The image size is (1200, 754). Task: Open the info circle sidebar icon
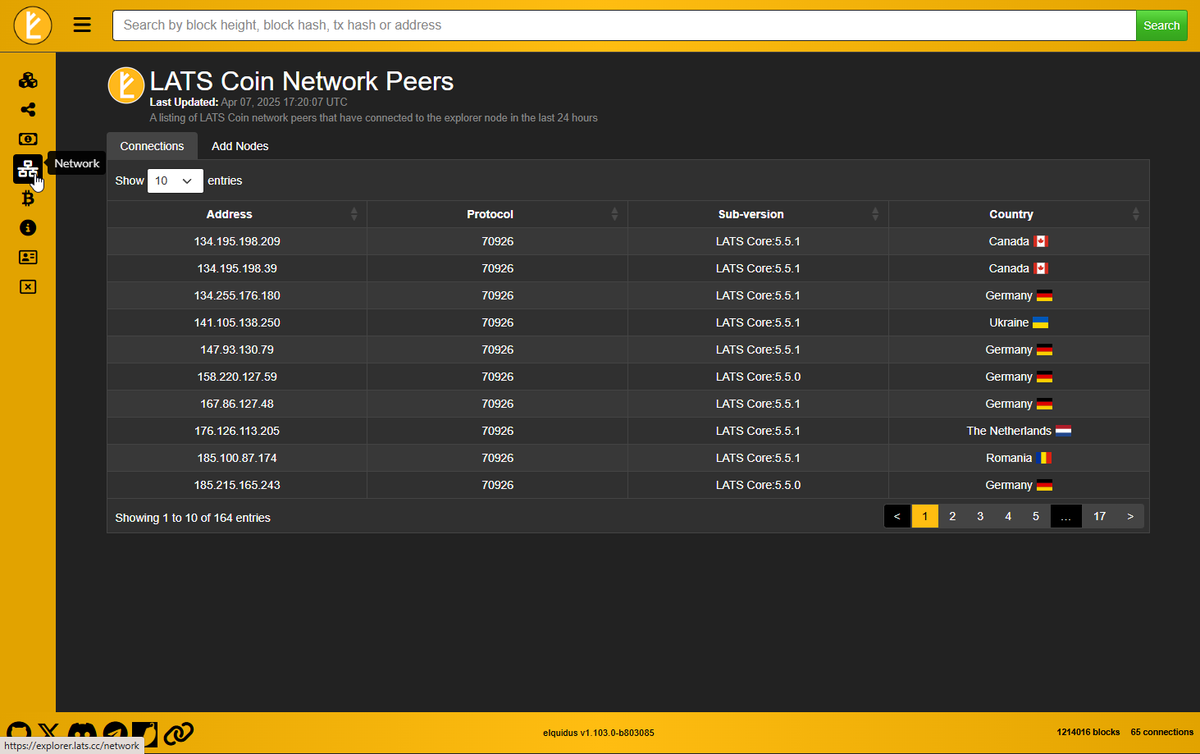pos(28,228)
